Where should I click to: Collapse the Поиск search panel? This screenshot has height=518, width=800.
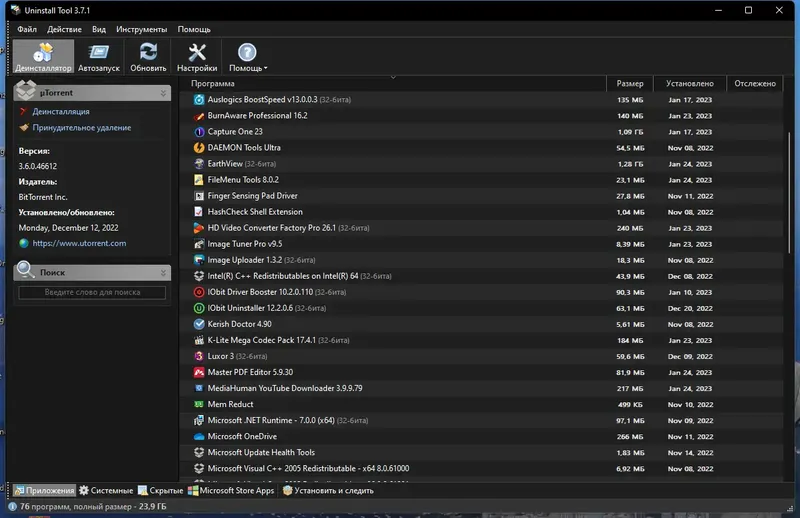pos(163,273)
